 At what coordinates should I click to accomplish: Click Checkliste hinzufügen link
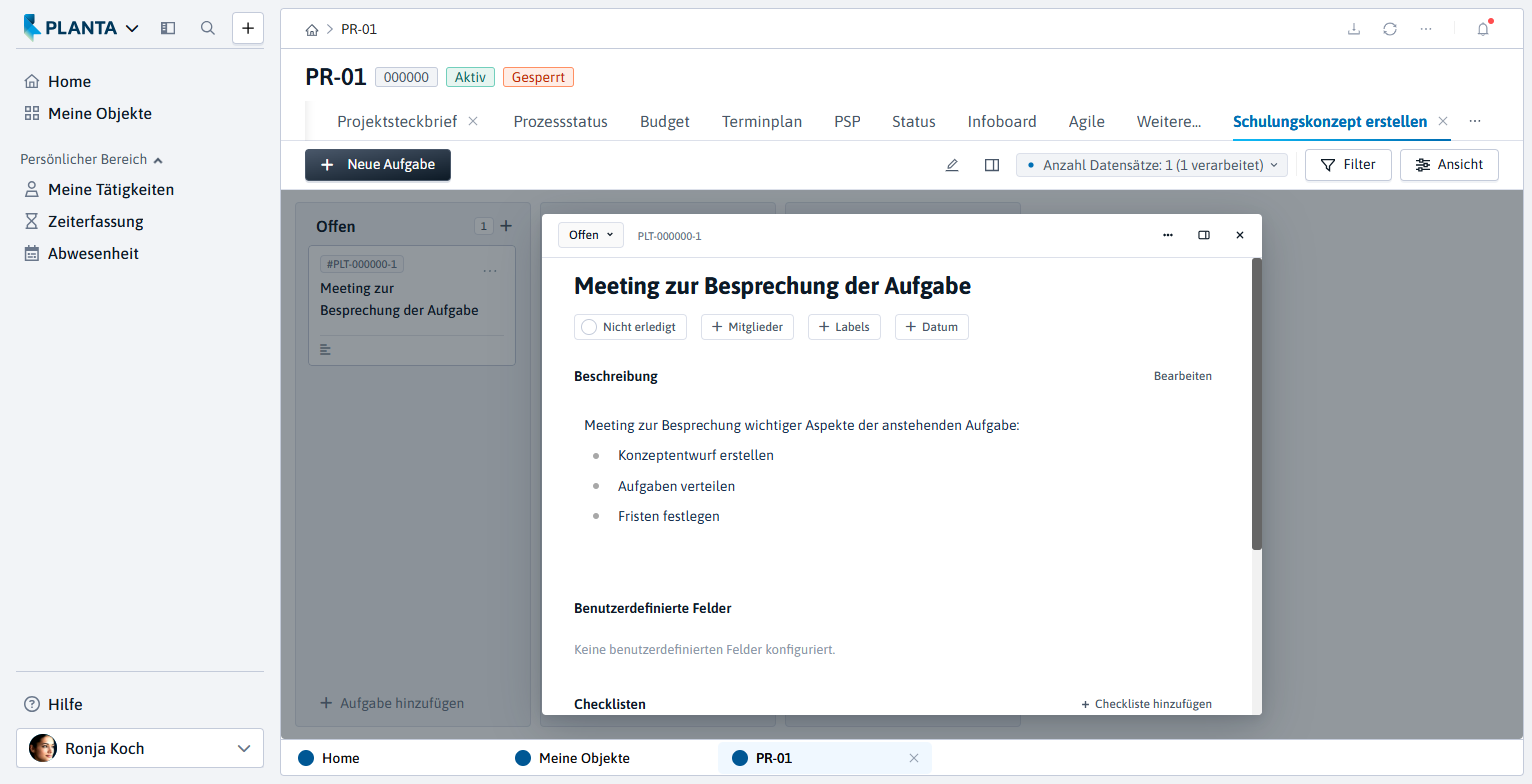pos(1146,704)
